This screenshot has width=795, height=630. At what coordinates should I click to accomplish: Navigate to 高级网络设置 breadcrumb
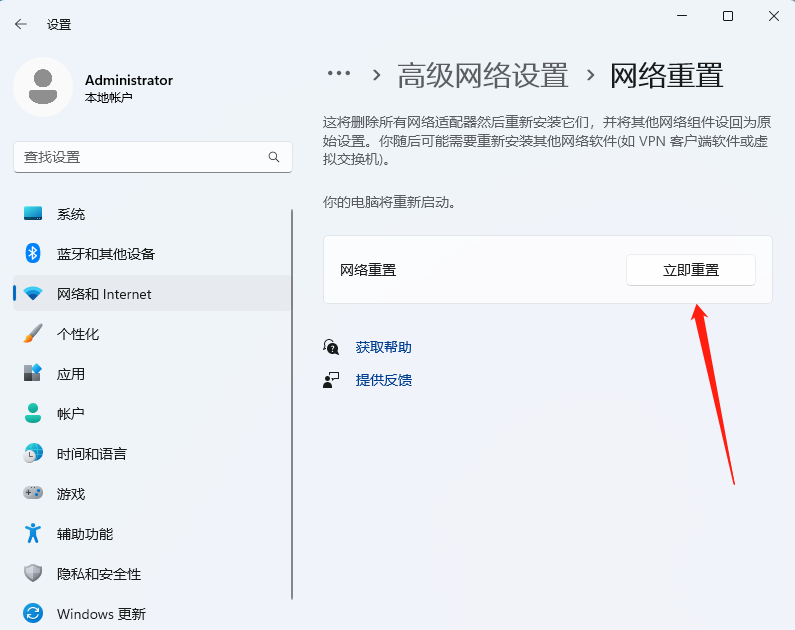(482, 76)
